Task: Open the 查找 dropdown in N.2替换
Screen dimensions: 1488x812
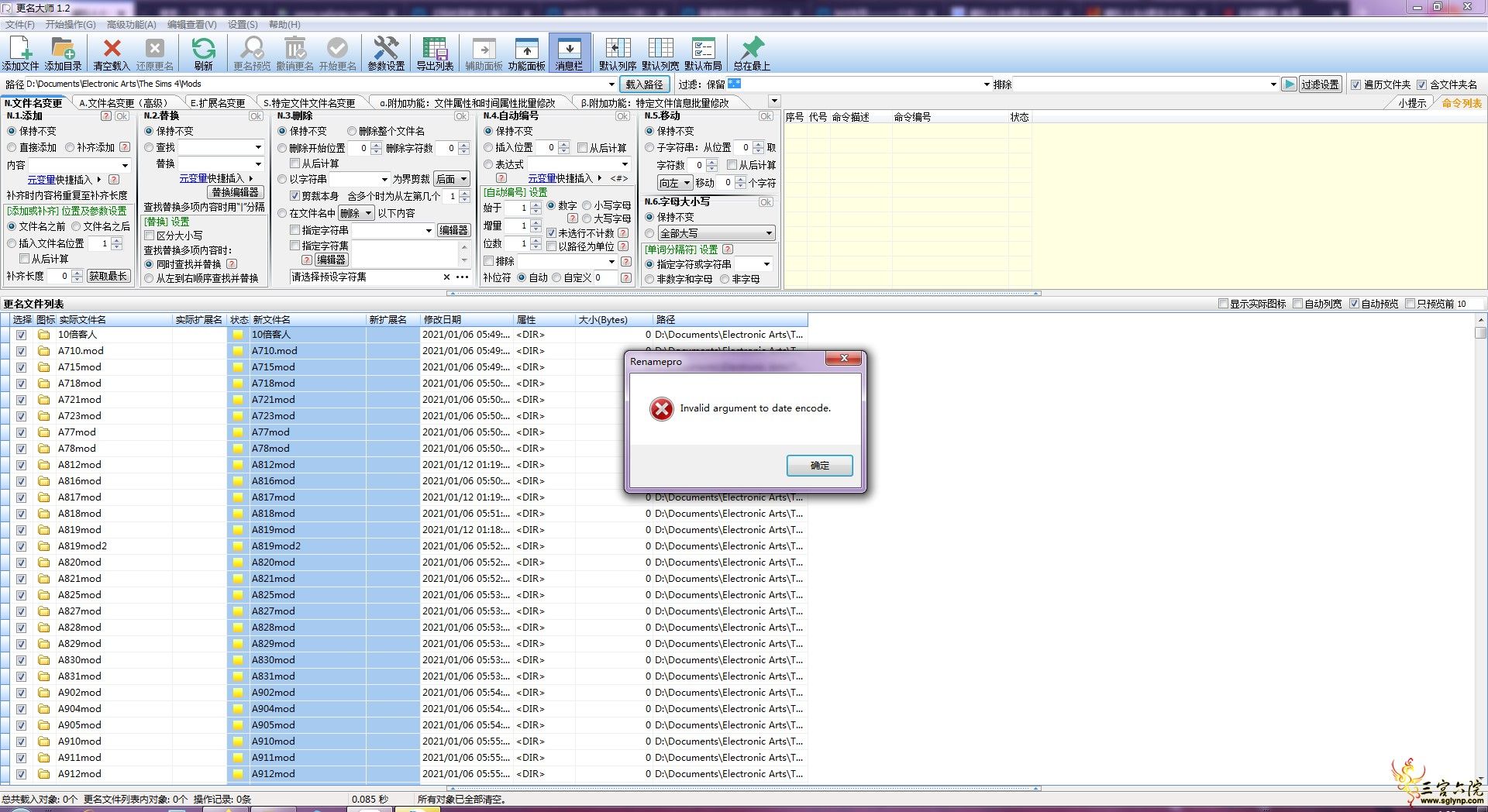Action: [258, 147]
